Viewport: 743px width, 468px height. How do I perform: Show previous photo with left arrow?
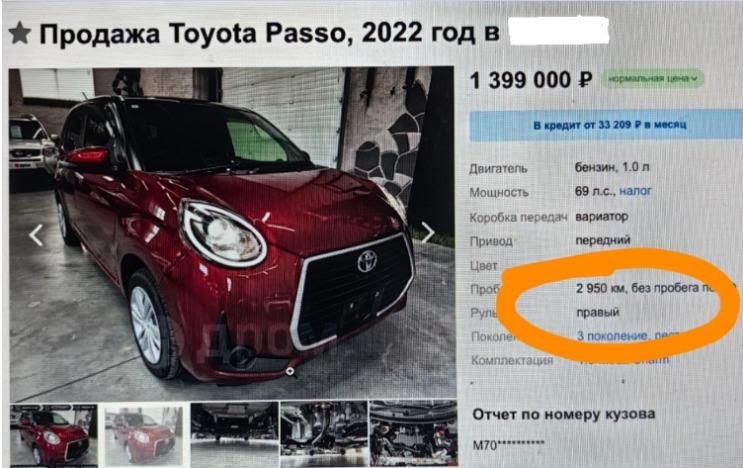click(x=36, y=235)
